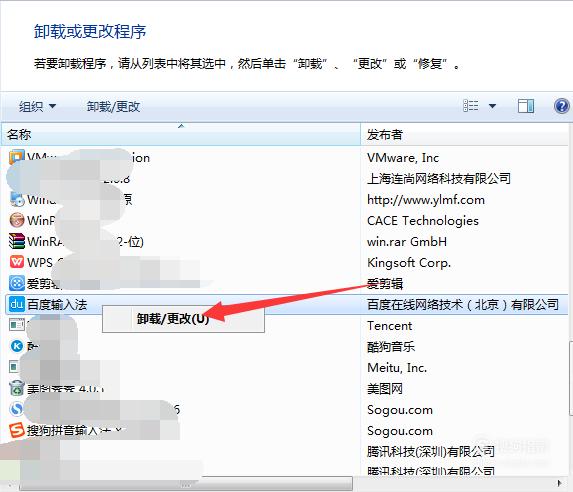Choose 卸载/更改(U) from context menu

(x=183, y=319)
